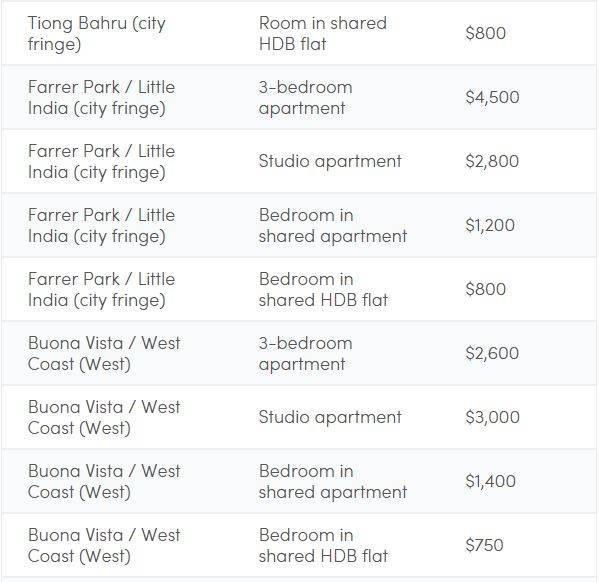600x582 pixels.
Task: Click Buona Vista location in the $750 row
Action: (x=104, y=545)
